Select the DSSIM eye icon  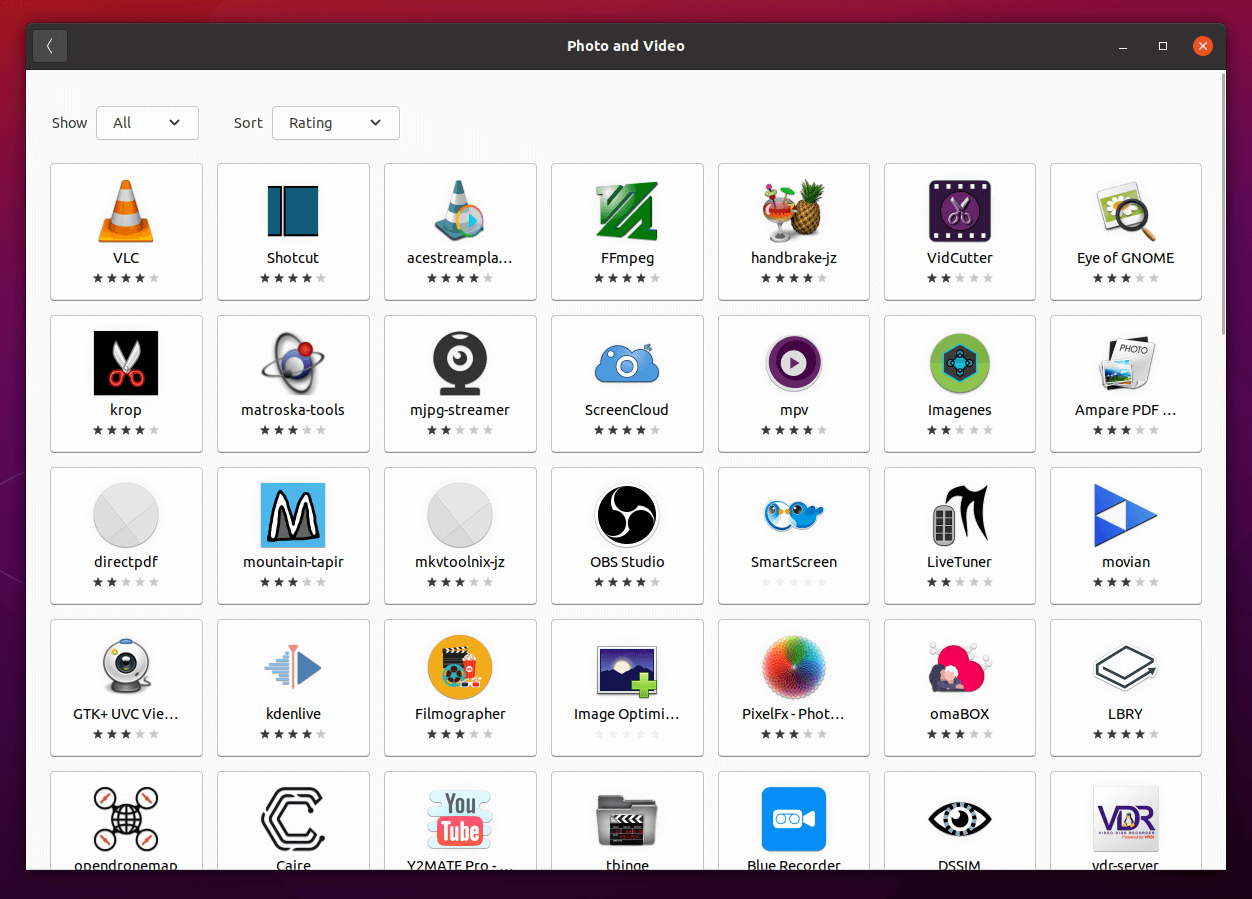[960, 819]
